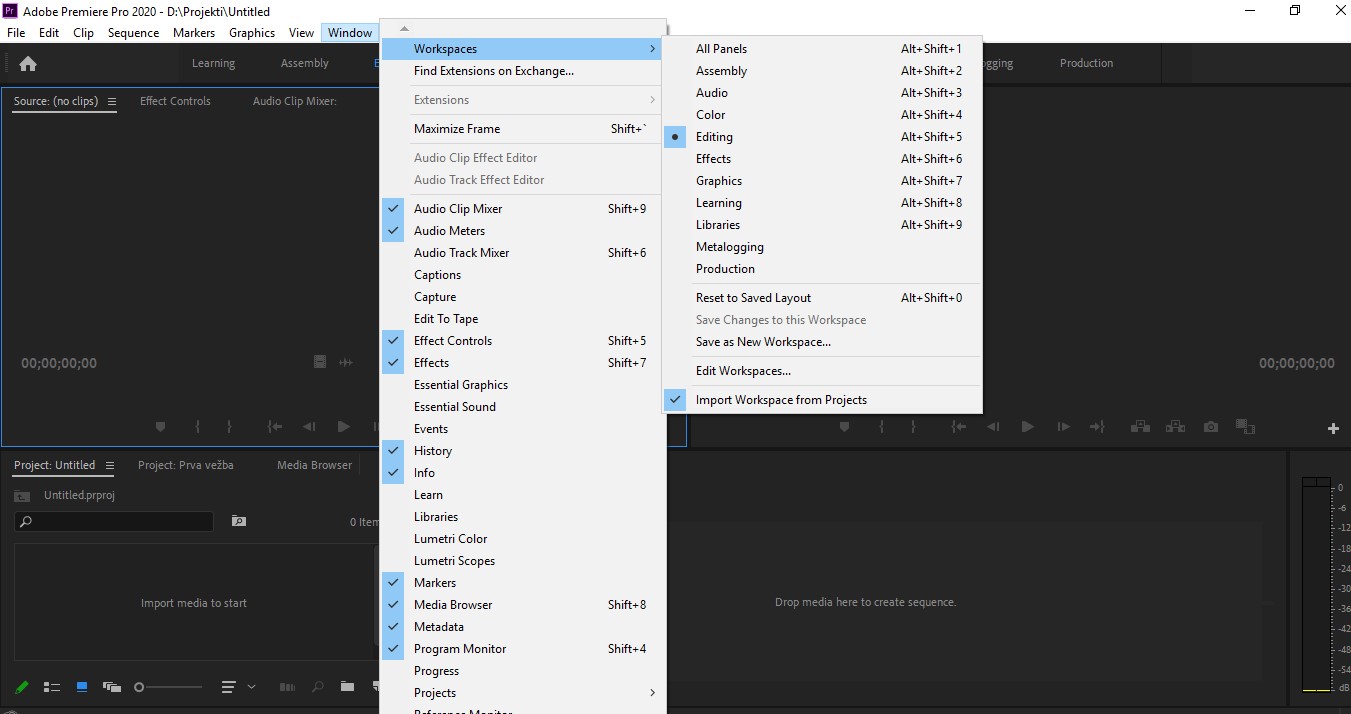Uncheck Audio Clip Mixer in the Window menu
1351x714 pixels.
click(x=523, y=209)
